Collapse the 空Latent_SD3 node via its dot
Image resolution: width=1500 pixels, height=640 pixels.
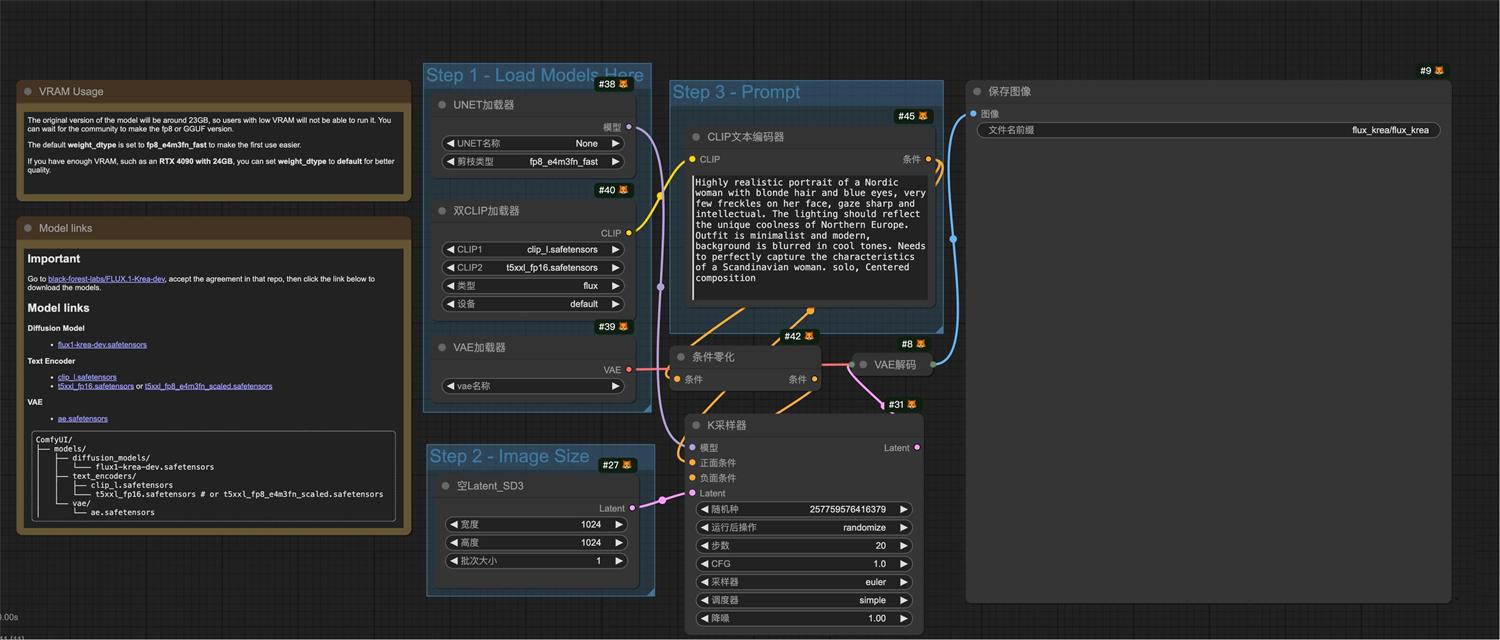coord(446,486)
